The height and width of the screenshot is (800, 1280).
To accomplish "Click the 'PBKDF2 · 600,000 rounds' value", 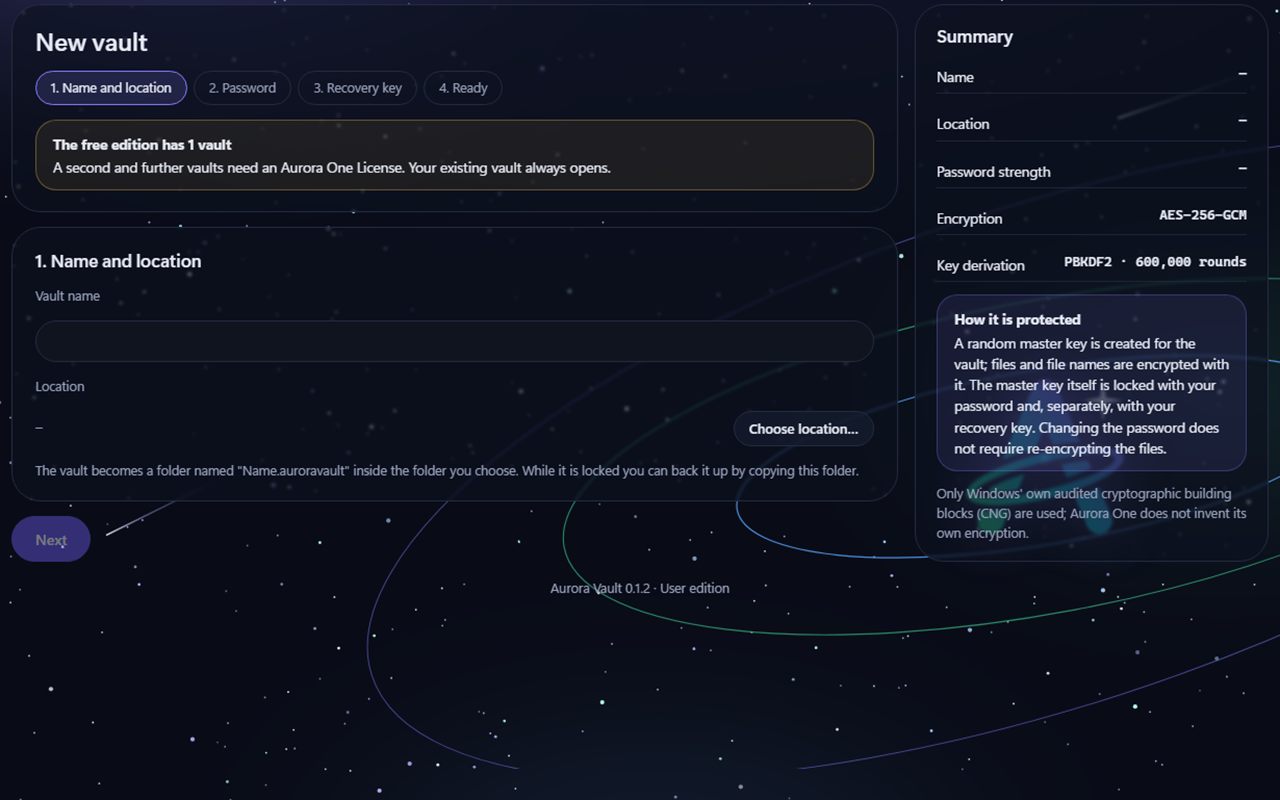I will tap(1155, 262).
